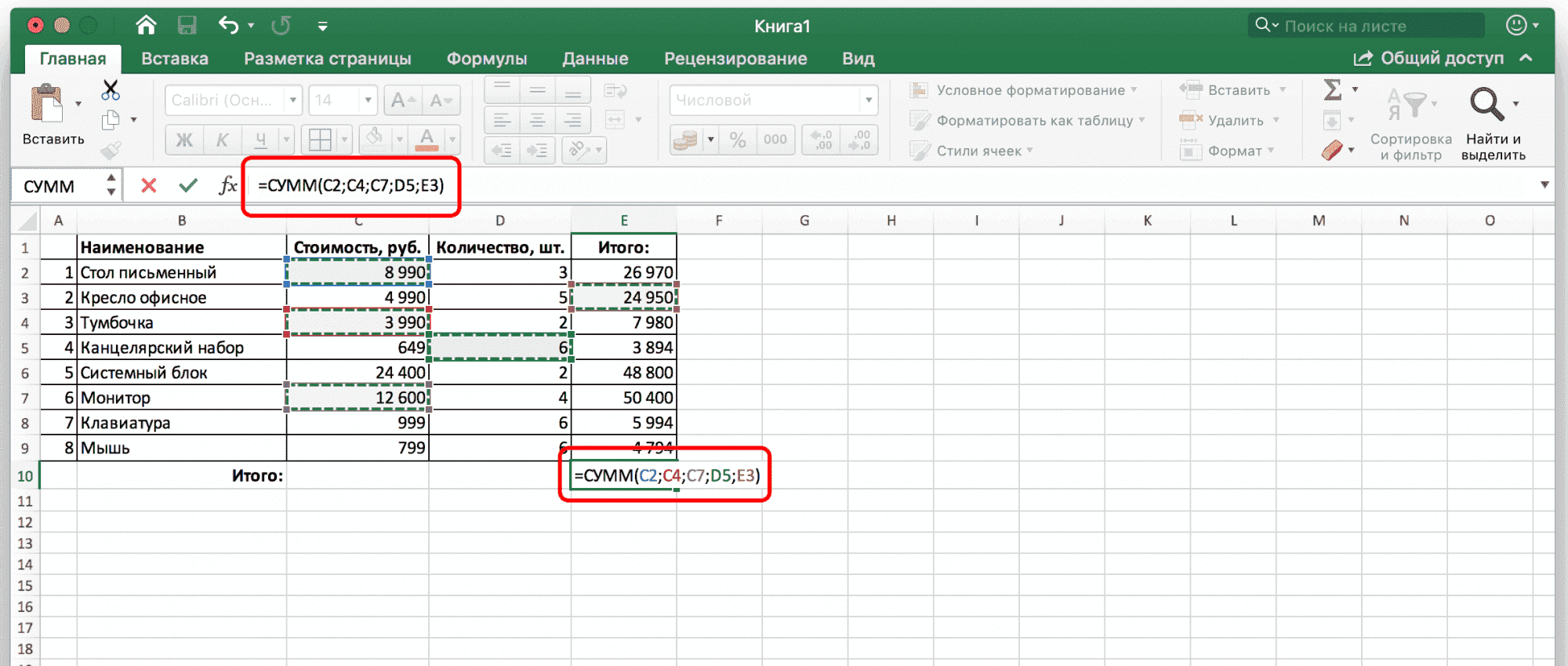The image size is (1568, 666).
Task: Click the currency coins format icon
Action: tap(685, 140)
